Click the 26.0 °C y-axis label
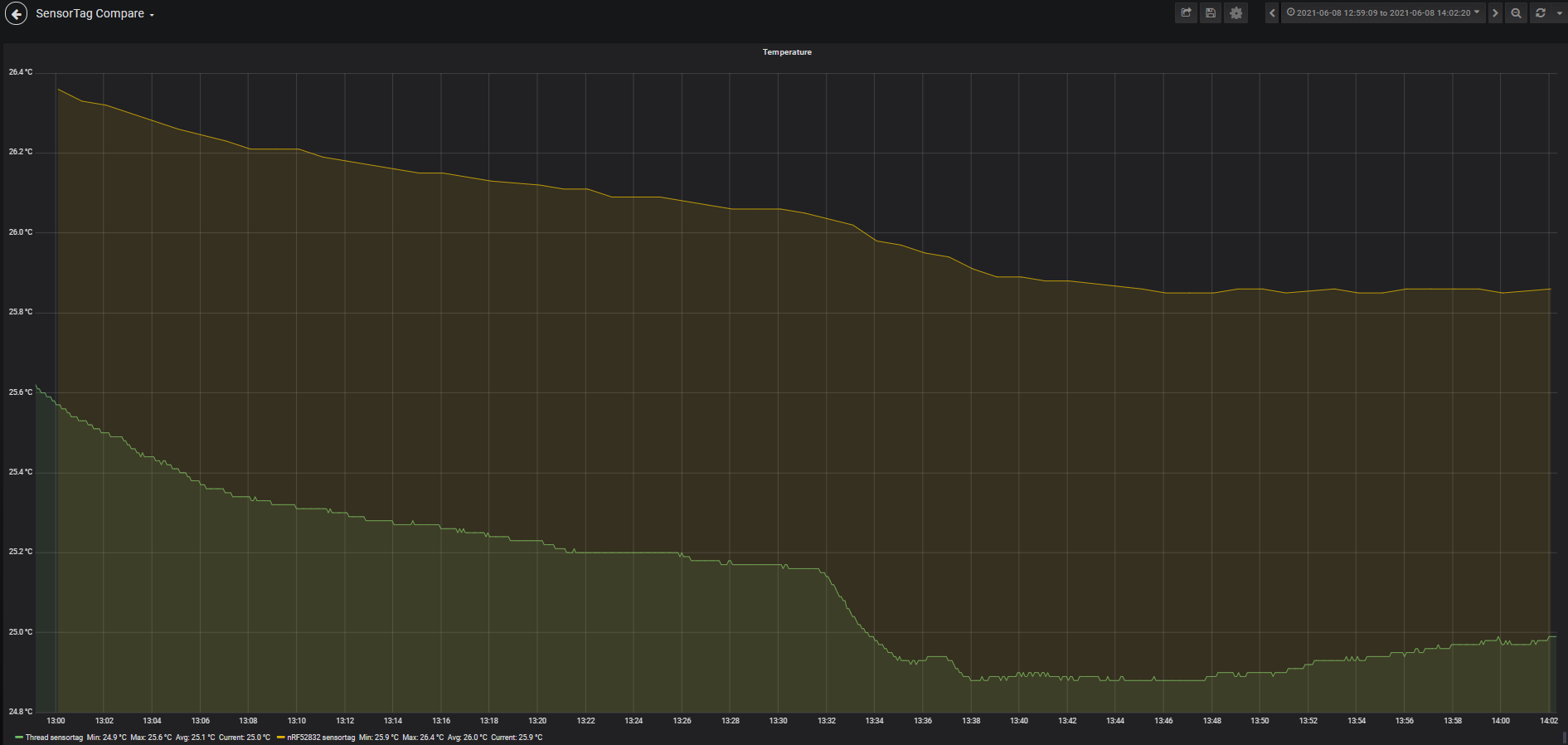 [21, 232]
